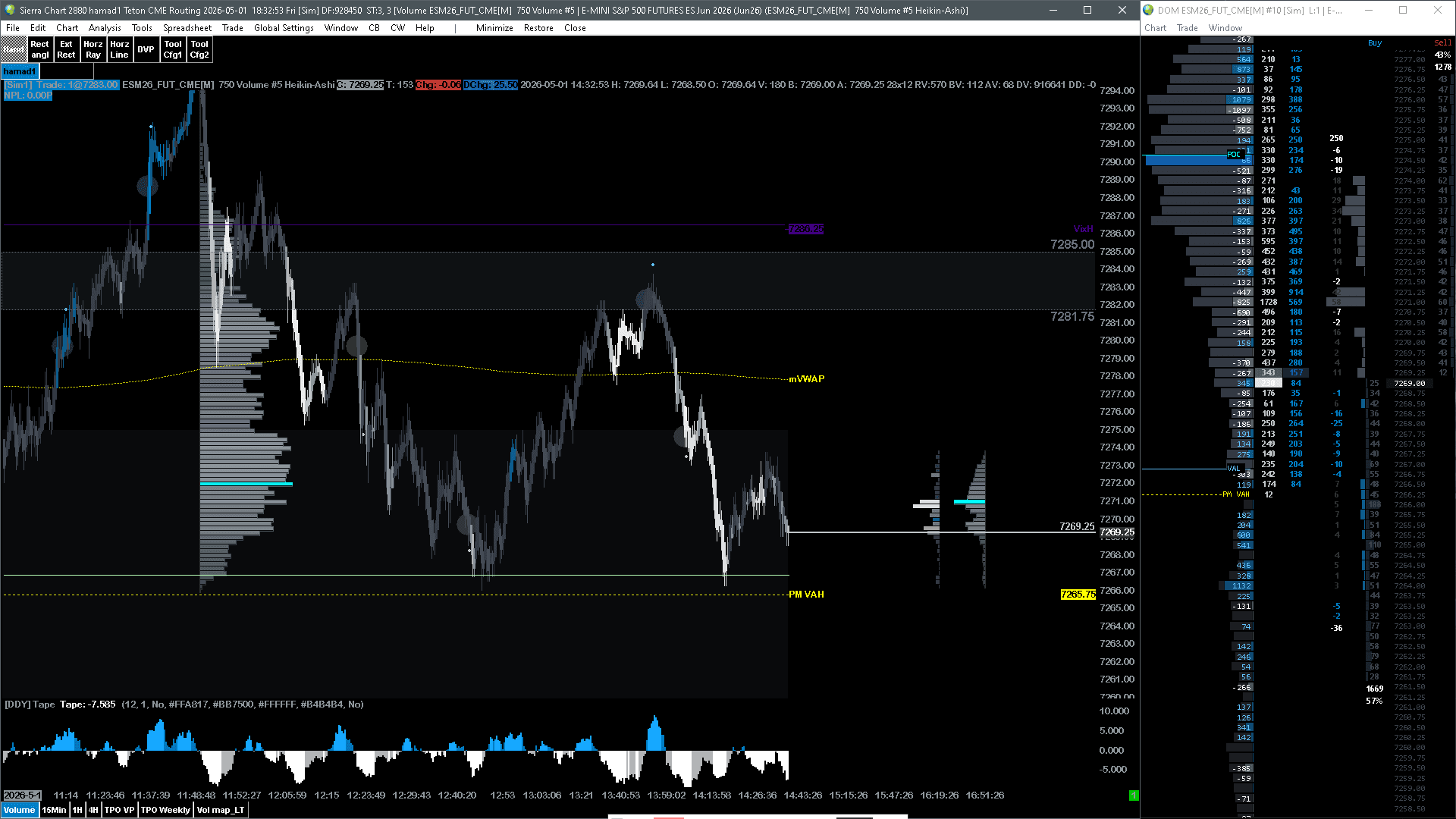Open the Tools menu

click(142, 28)
